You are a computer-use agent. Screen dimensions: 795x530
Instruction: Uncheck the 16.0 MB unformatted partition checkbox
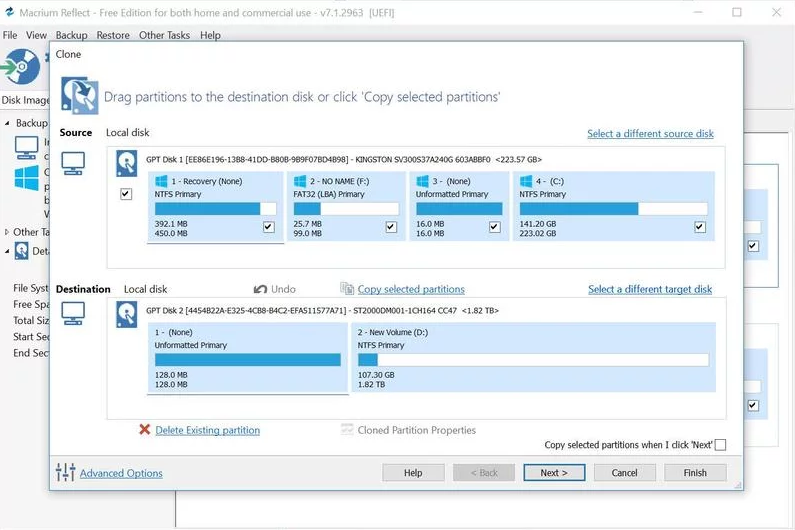(494, 227)
